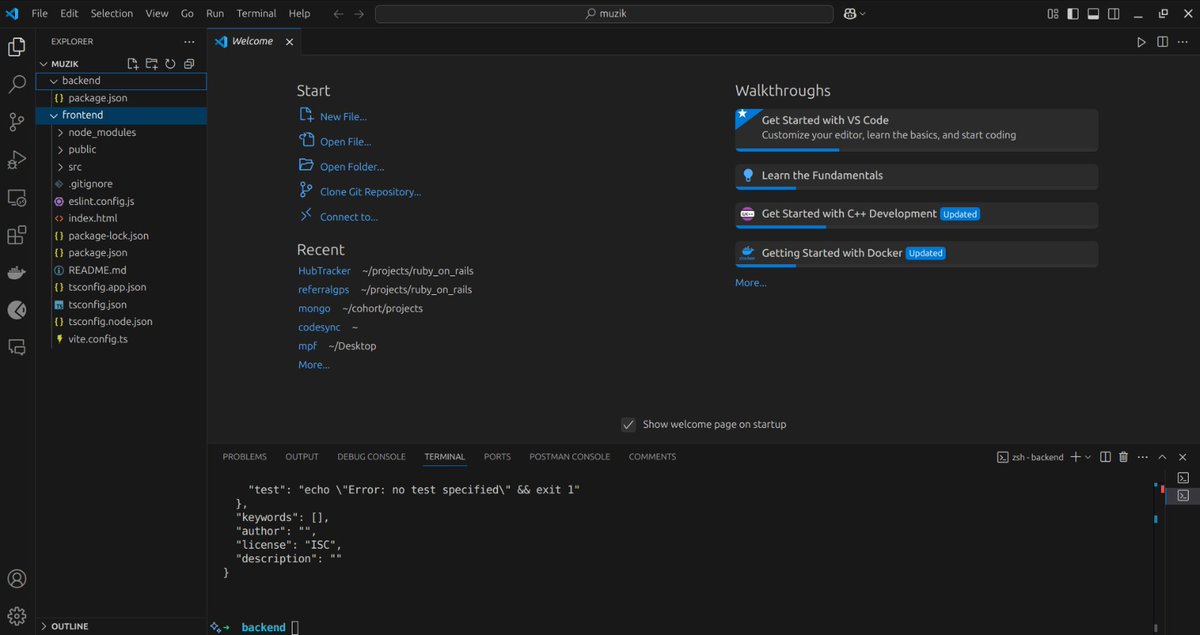1200x635 pixels.
Task: Collapse all folders in explorer
Action: 189,63
